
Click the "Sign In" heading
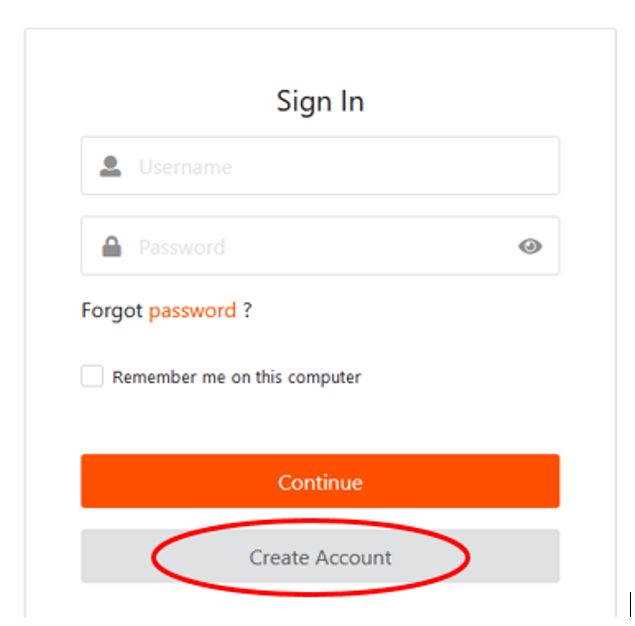pyautogui.click(x=320, y=102)
